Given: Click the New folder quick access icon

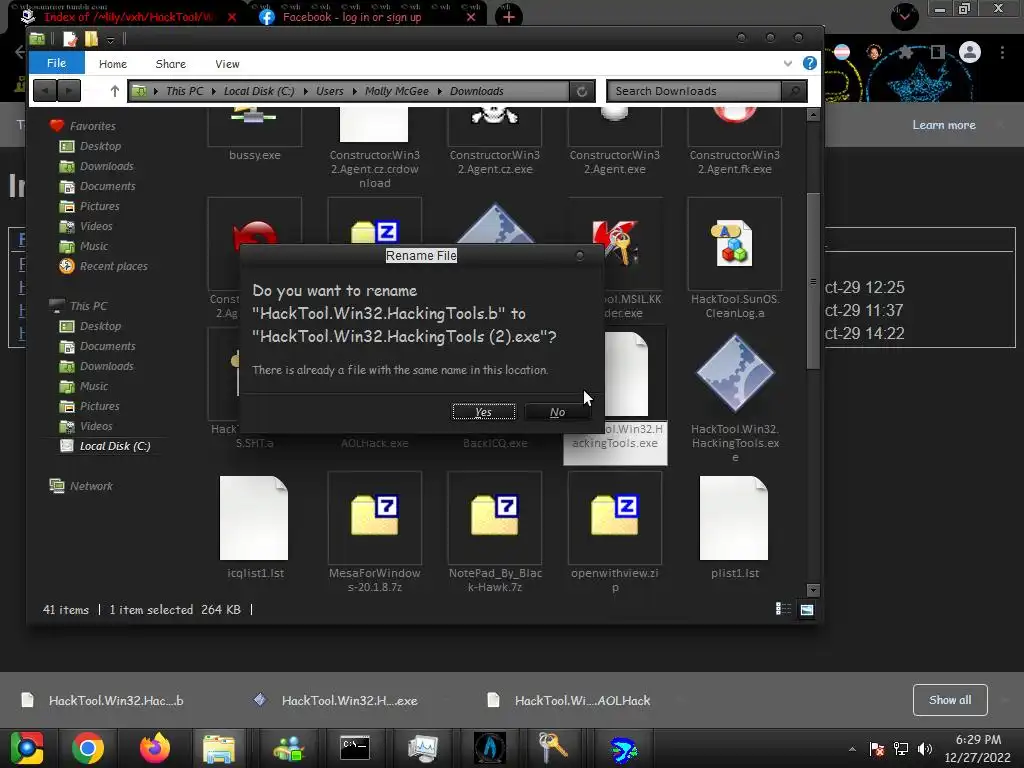Looking at the screenshot, I should pos(91,39).
